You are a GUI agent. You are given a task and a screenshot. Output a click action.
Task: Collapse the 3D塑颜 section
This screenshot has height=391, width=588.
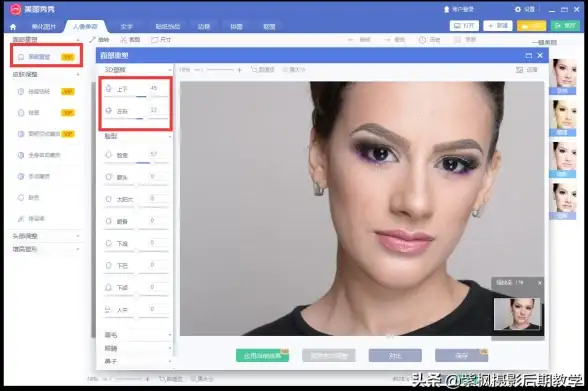click(170, 70)
